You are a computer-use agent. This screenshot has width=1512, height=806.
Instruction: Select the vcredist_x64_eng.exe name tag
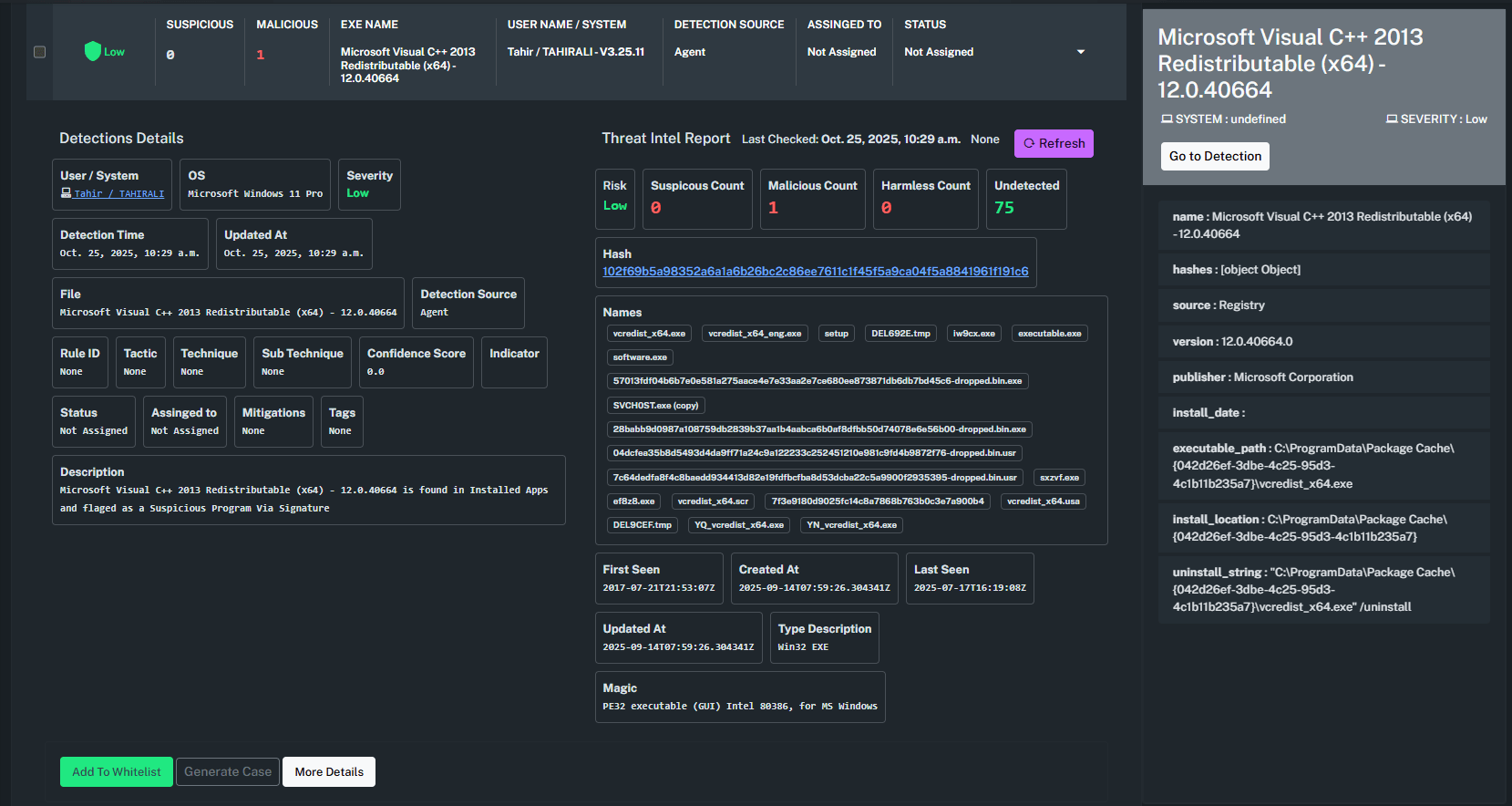[755, 334]
